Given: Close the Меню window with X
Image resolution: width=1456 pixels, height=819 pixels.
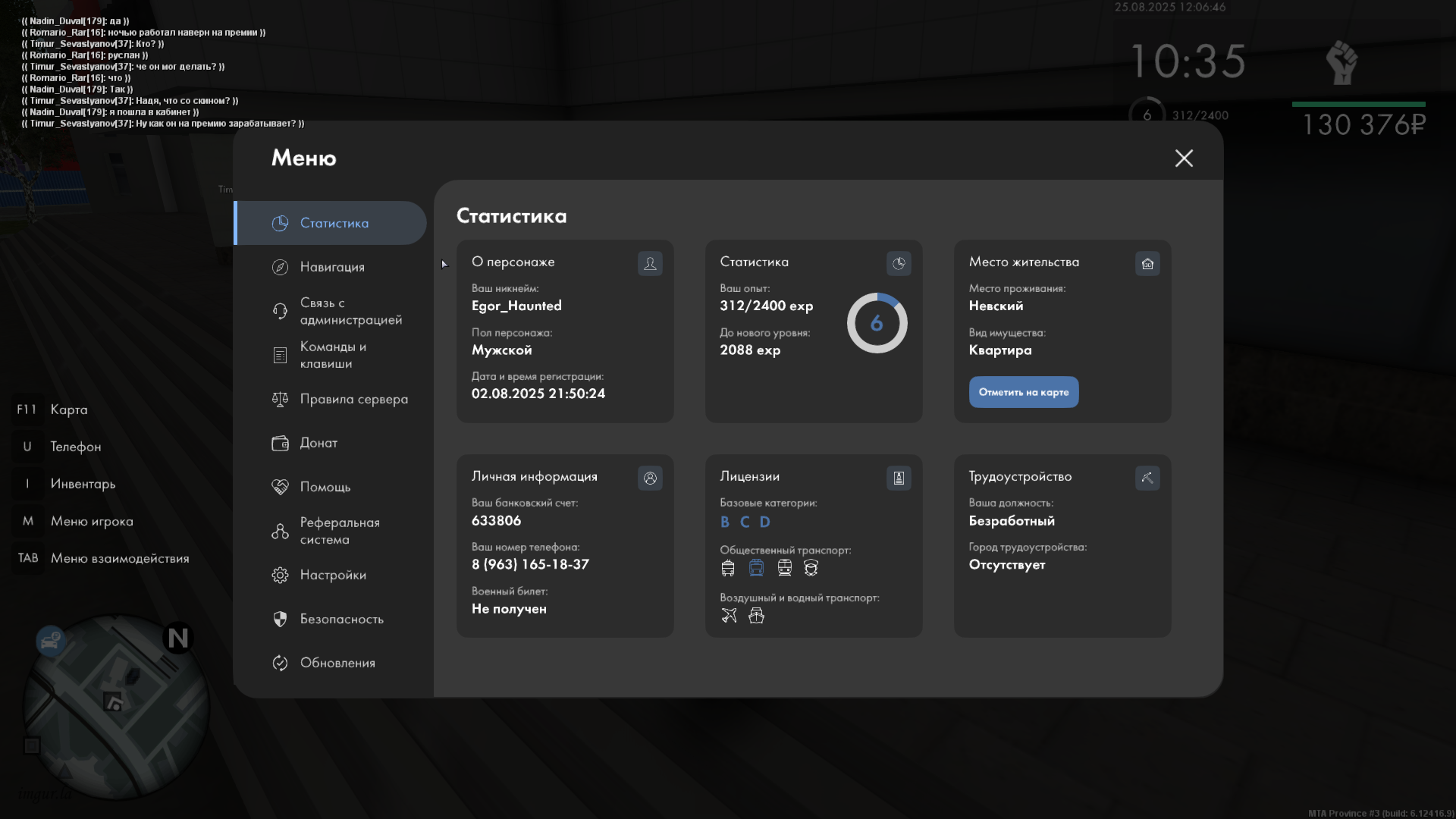Looking at the screenshot, I should [x=1184, y=158].
